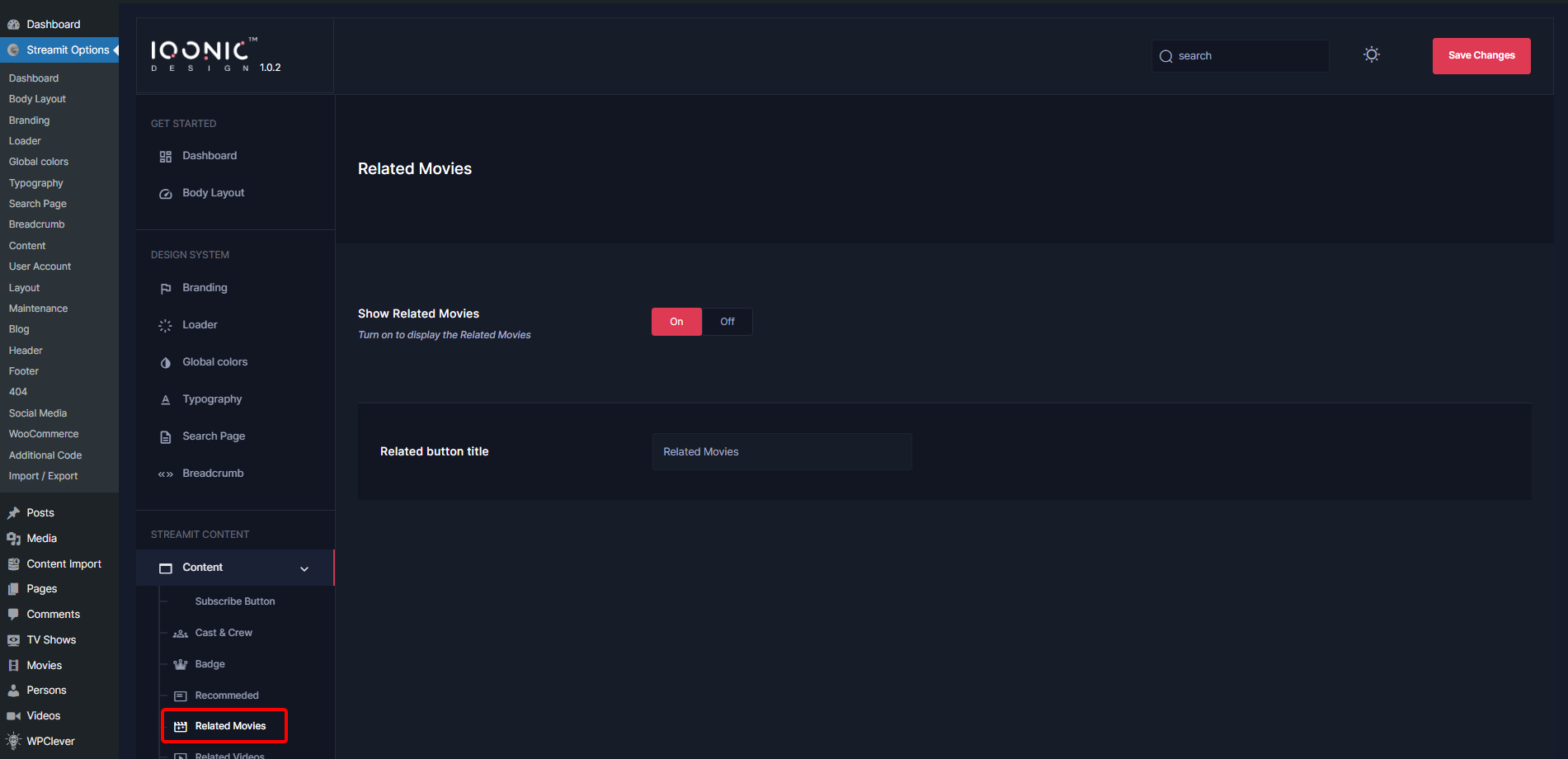Open Badge settings
The image size is (1568, 759).
pos(210,664)
